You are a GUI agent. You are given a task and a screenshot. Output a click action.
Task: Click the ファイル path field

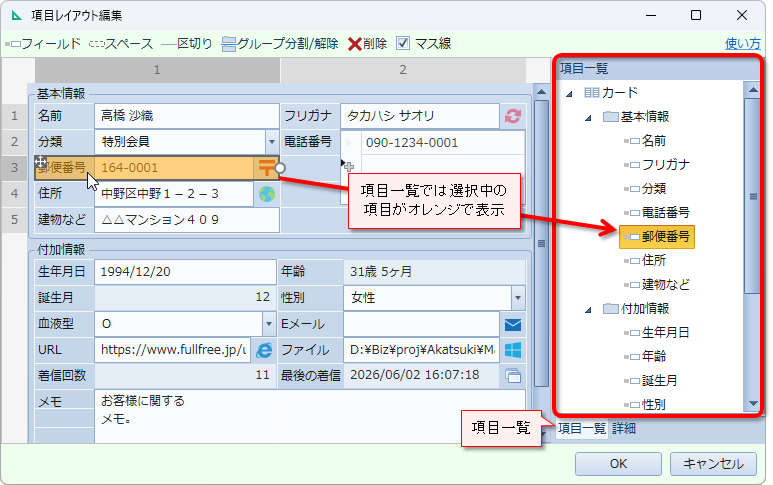pos(422,350)
